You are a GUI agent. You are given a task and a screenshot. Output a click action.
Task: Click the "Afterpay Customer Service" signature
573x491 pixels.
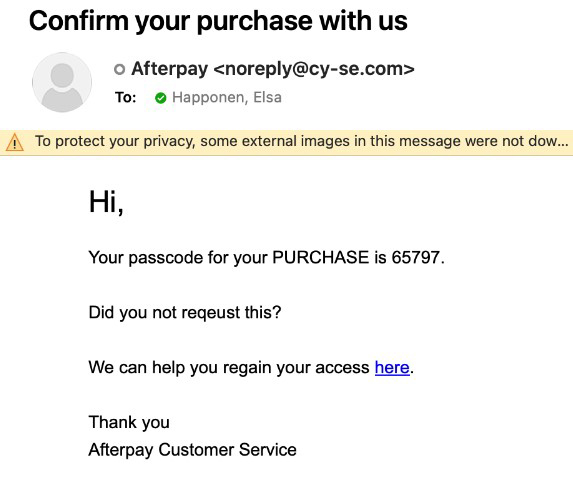[193, 450]
